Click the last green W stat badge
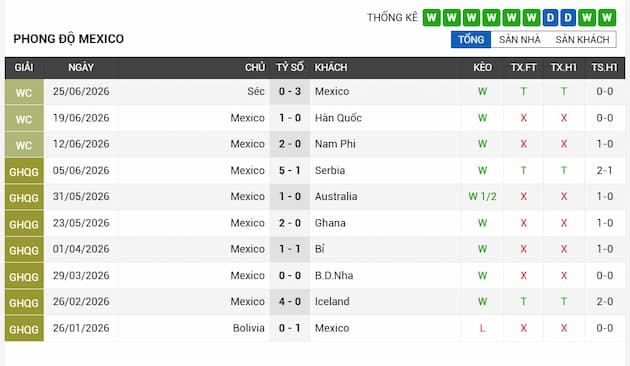The height and width of the screenshot is (366, 630). coord(607,18)
